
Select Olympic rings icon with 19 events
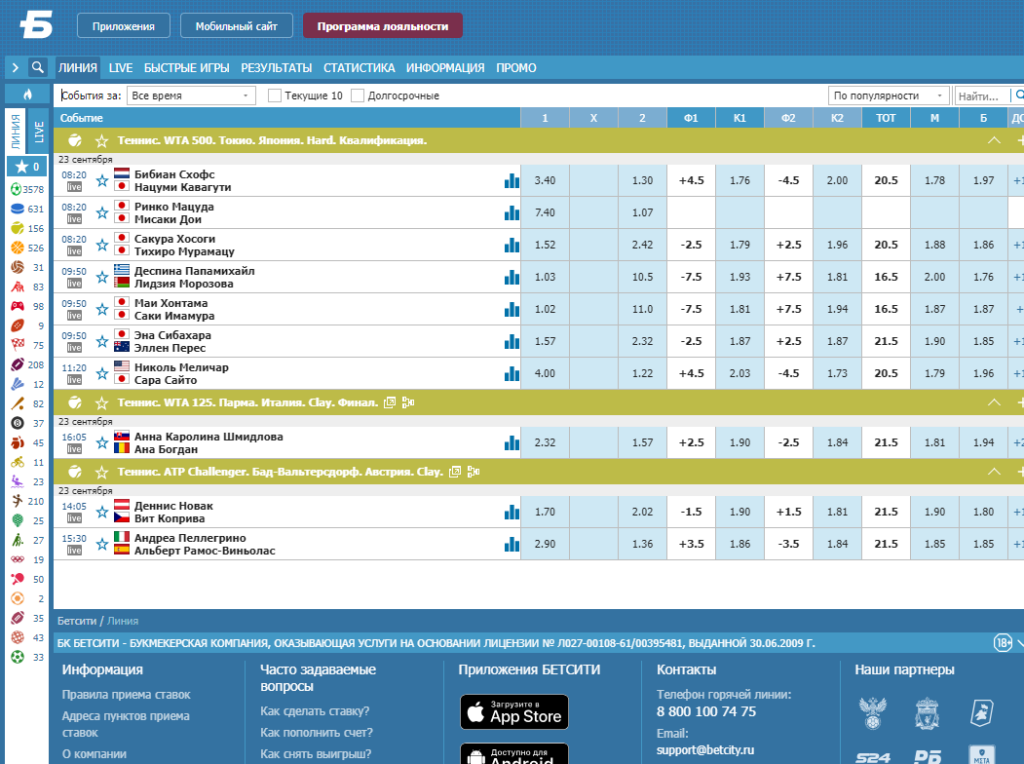point(18,560)
